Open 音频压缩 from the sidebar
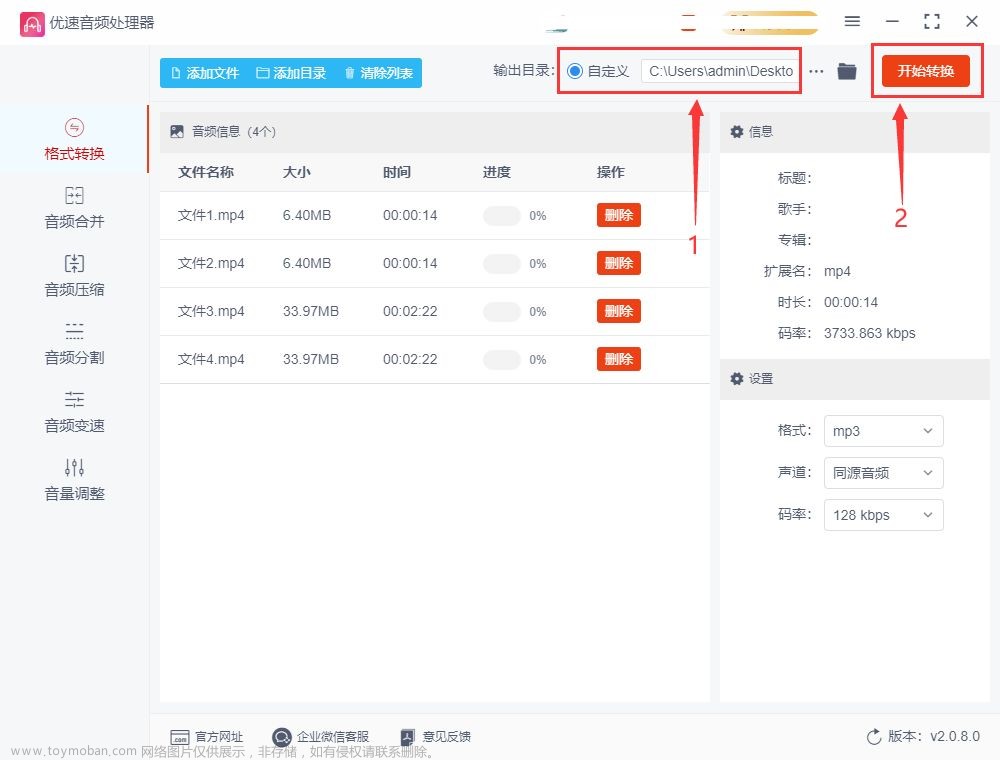Viewport: 1000px width, 760px height. (74, 275)
